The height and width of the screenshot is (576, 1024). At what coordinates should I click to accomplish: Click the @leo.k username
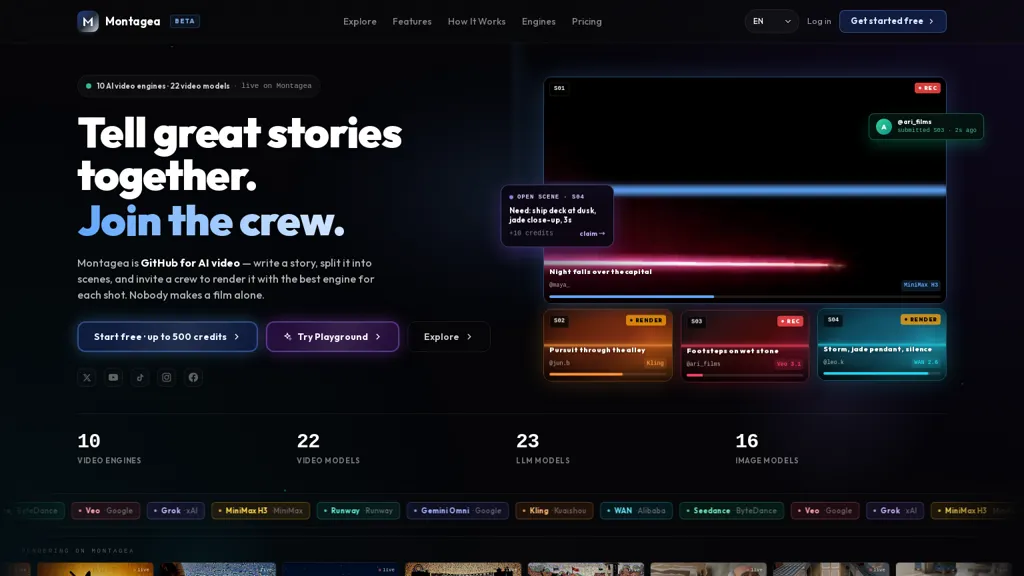833,362
